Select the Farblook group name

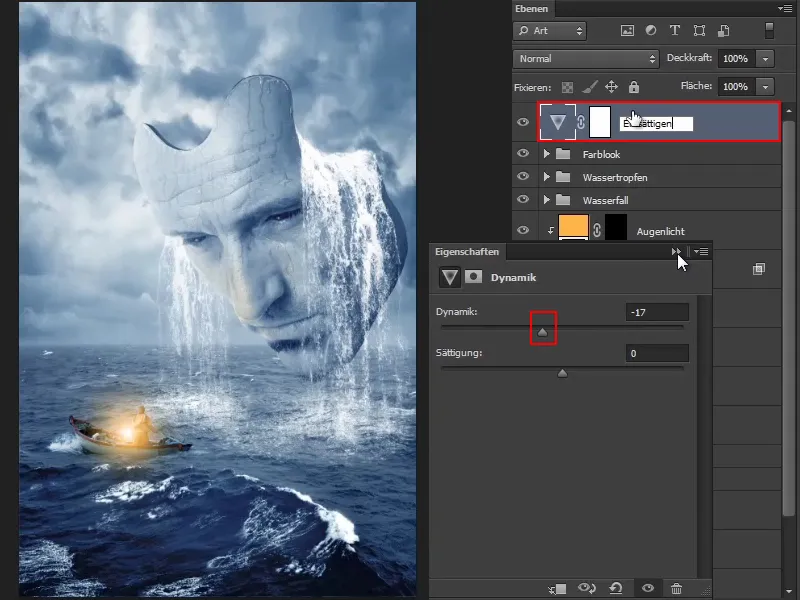[602, 154]
